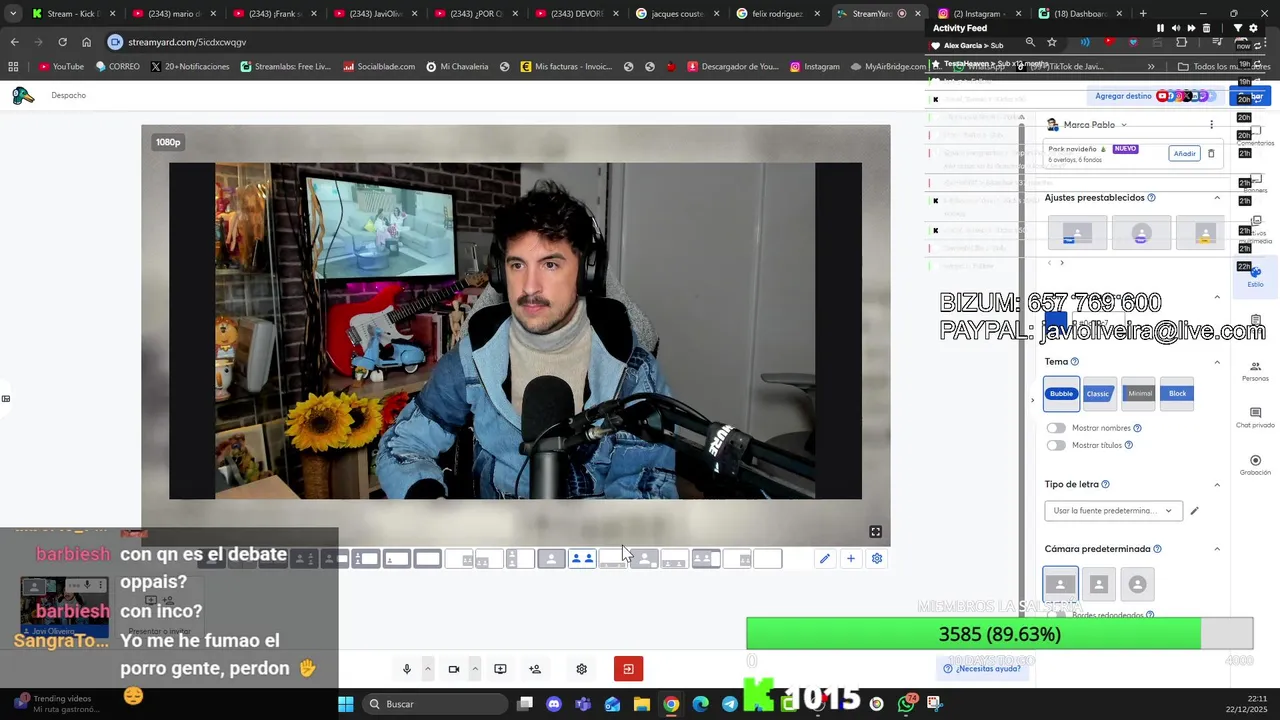Open help for Tema section
The height and width of the screenshot is (720, 1280).
pos(1075,362)
